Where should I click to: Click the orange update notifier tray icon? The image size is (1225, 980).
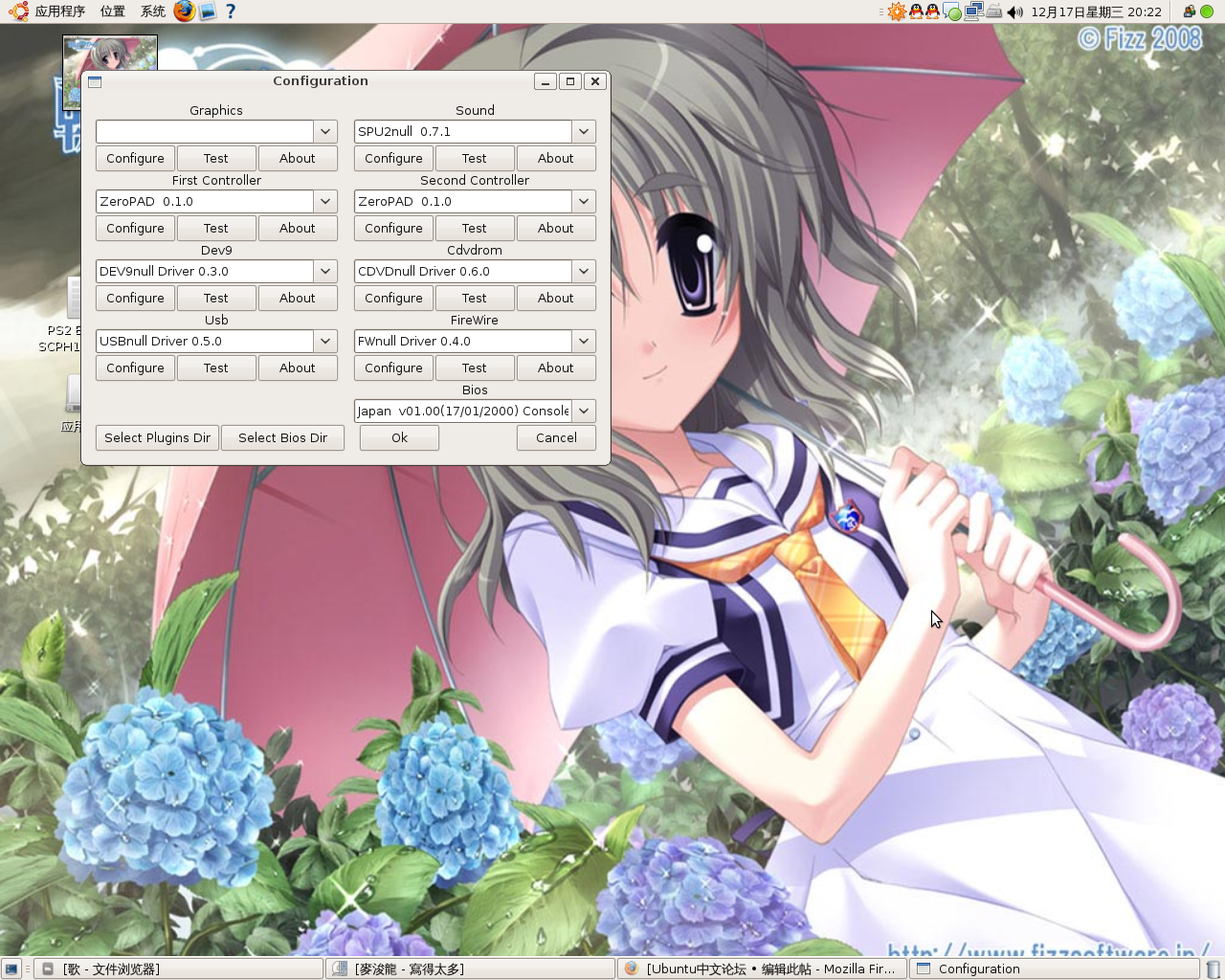(897, 11)
